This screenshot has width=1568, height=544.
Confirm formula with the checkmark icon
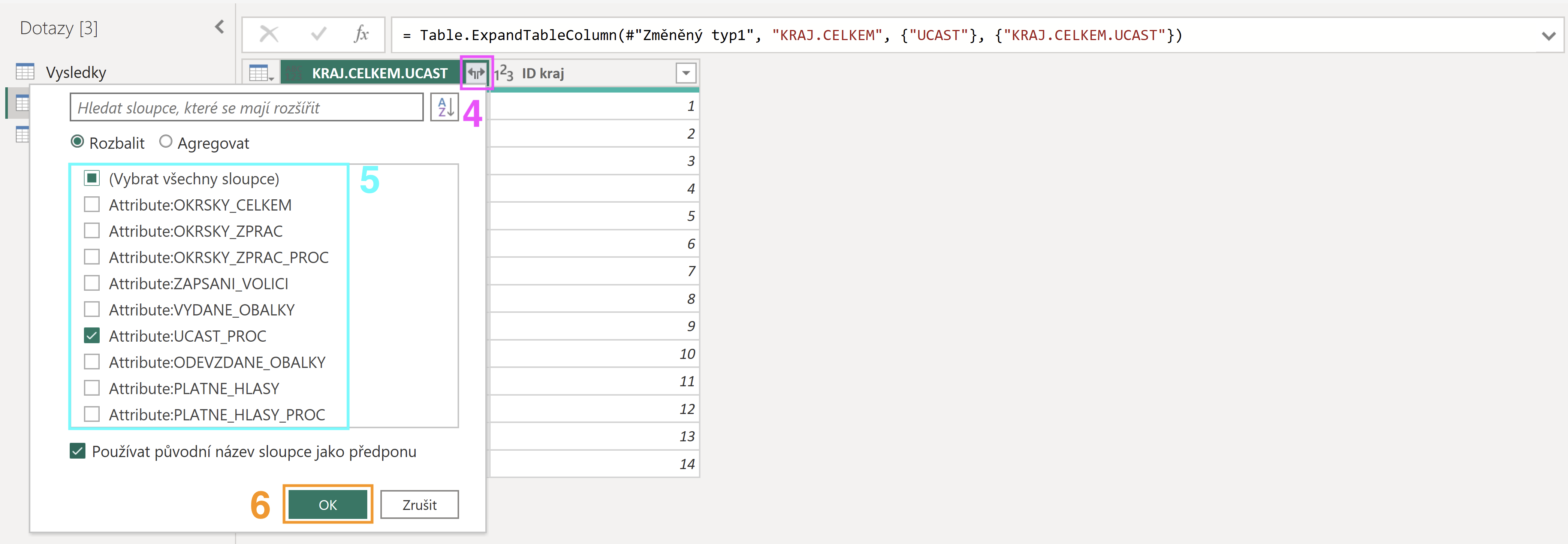click(x=318, y=34)
